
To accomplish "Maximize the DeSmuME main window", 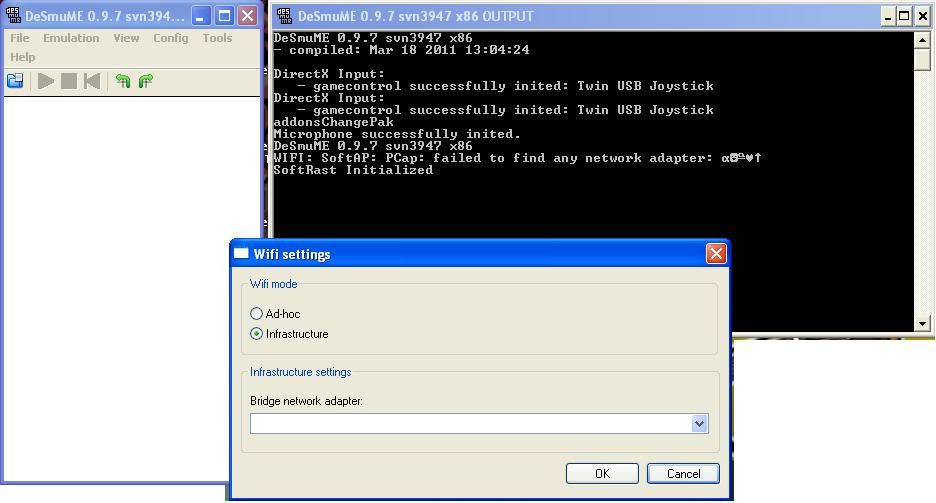I will pyautogui.click(x=224, y=16).
